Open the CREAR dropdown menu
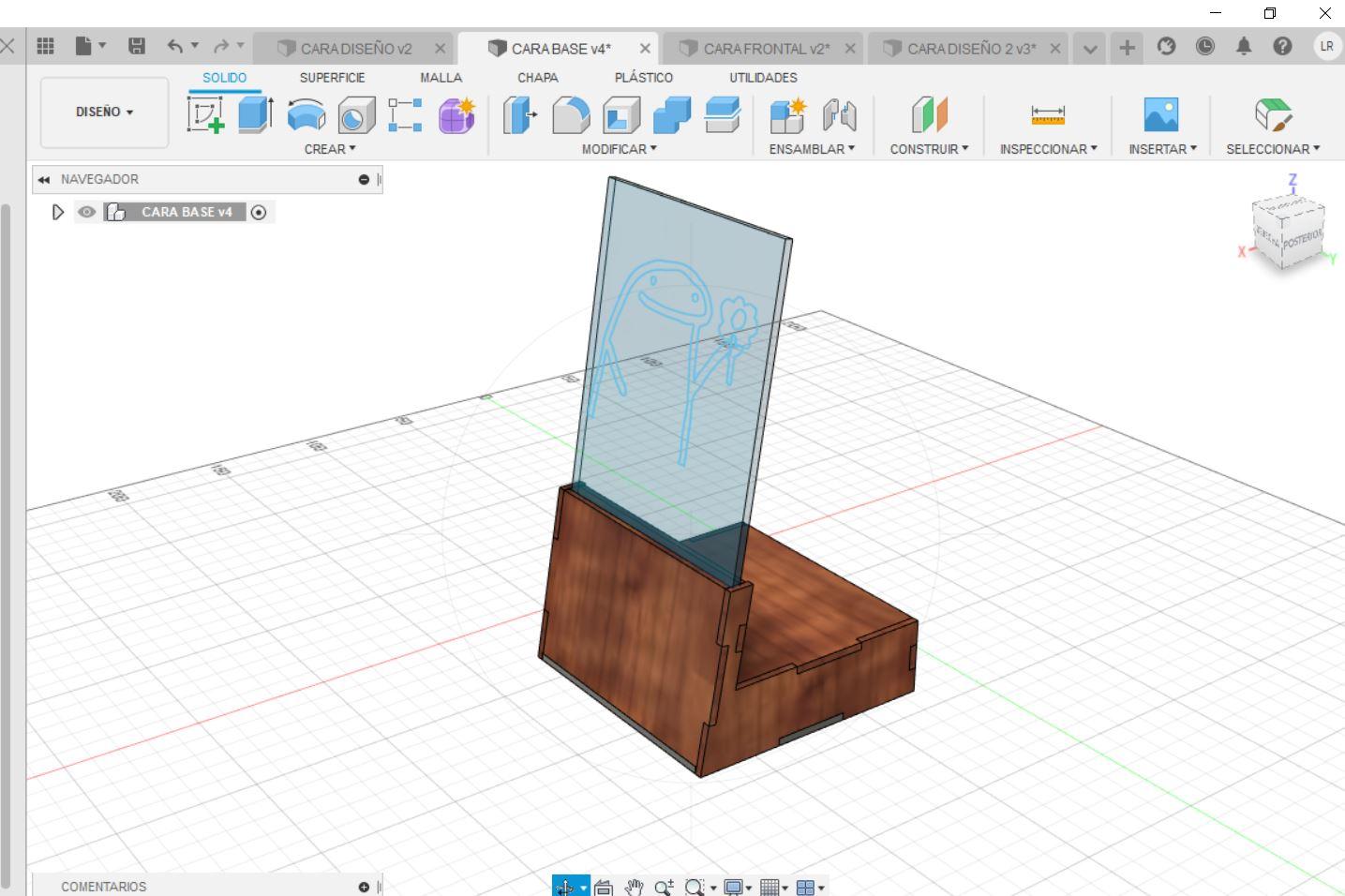The height and width of the screenshot is (896, 1345). click(330, 149)
